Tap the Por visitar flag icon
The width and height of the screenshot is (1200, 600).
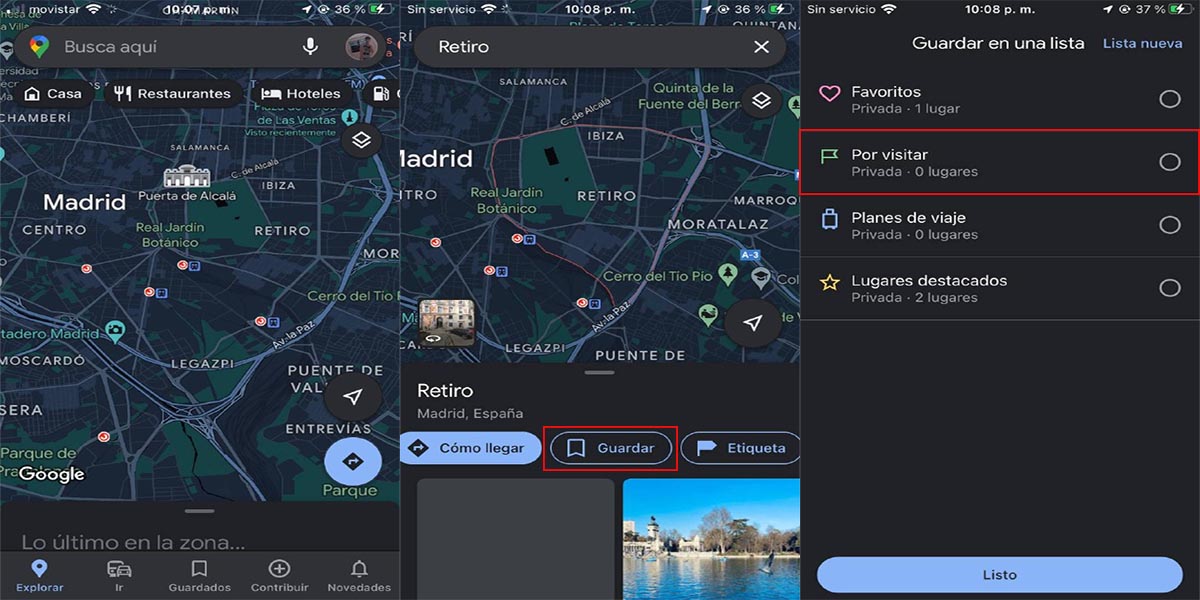tap(829, 156)
